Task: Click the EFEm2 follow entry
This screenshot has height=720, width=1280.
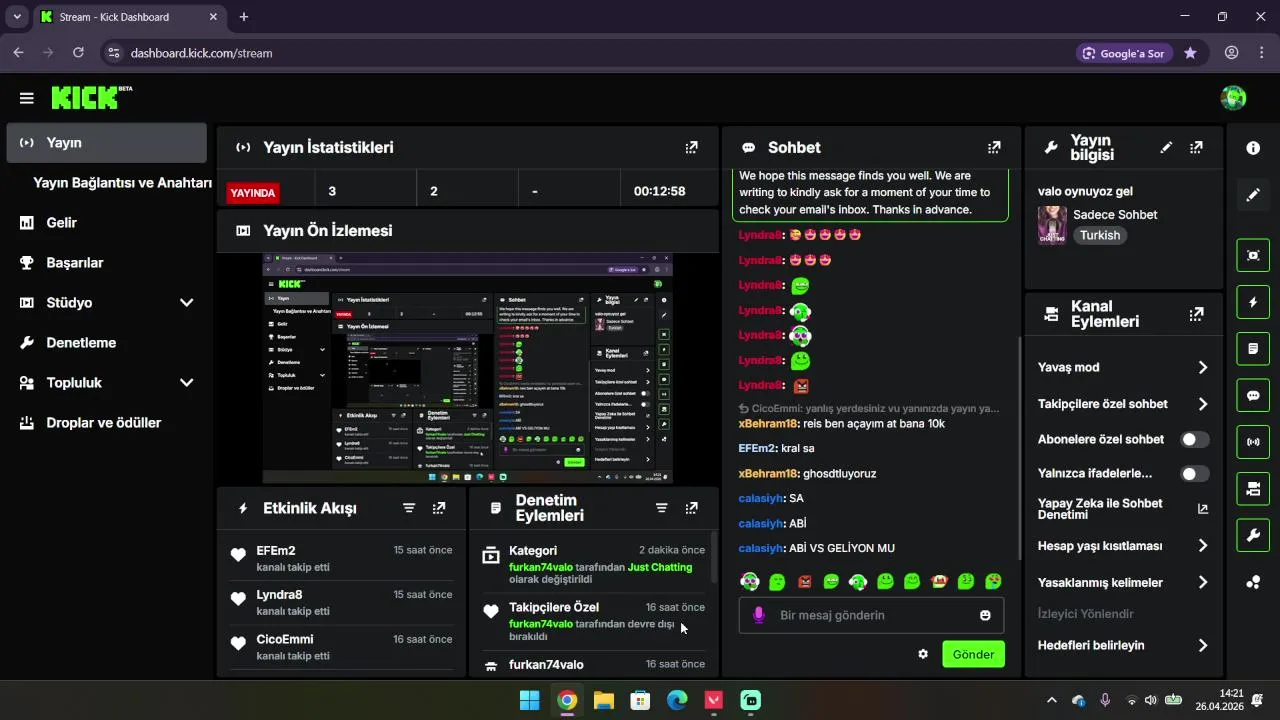Action: point(341,558)
